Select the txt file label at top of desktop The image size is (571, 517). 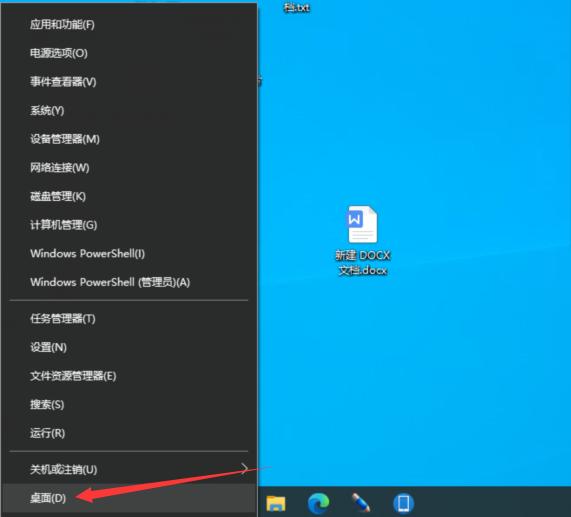297,8
